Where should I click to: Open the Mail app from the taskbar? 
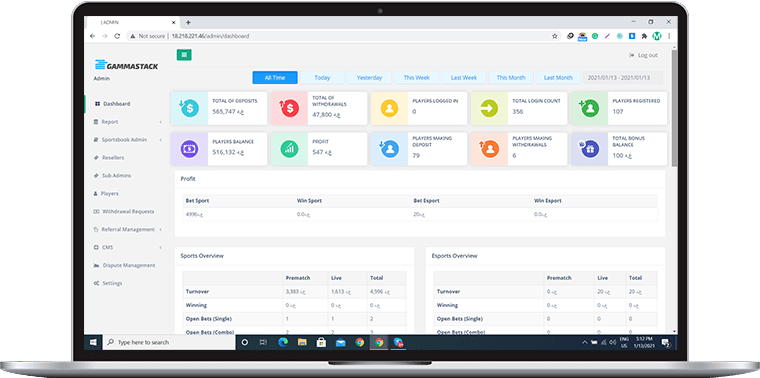(340, 342)
